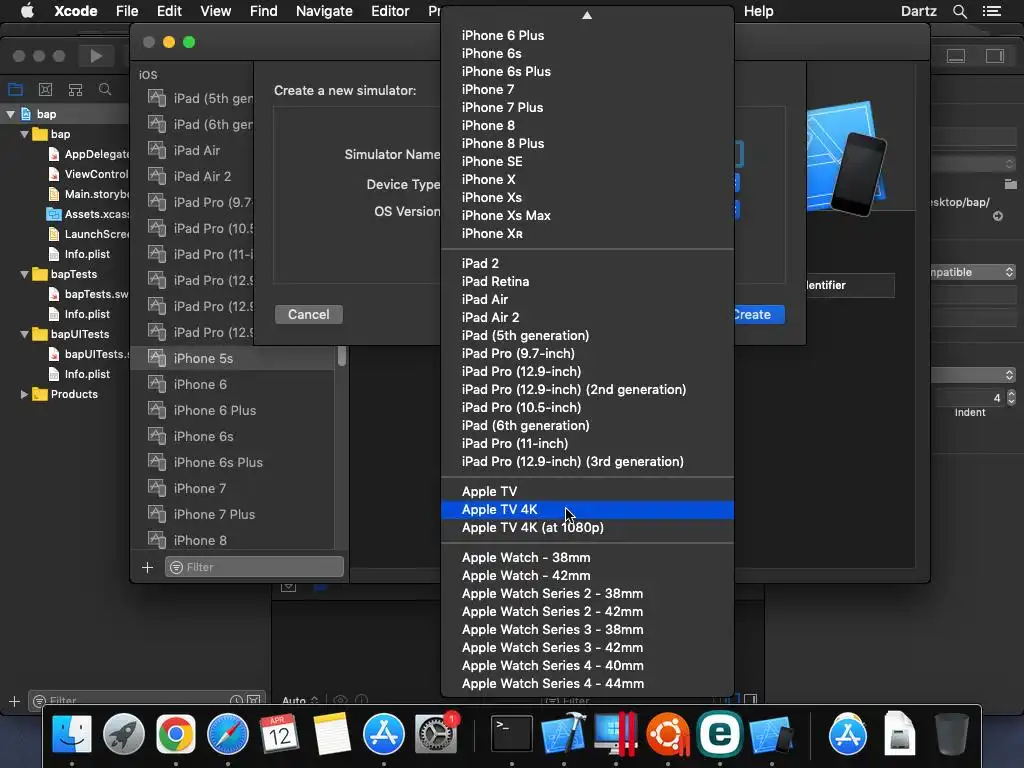Show the source control navigator icon
The width and height of the screenshot is (1024, 768).
pyautogui.click(x=45, y=89)
